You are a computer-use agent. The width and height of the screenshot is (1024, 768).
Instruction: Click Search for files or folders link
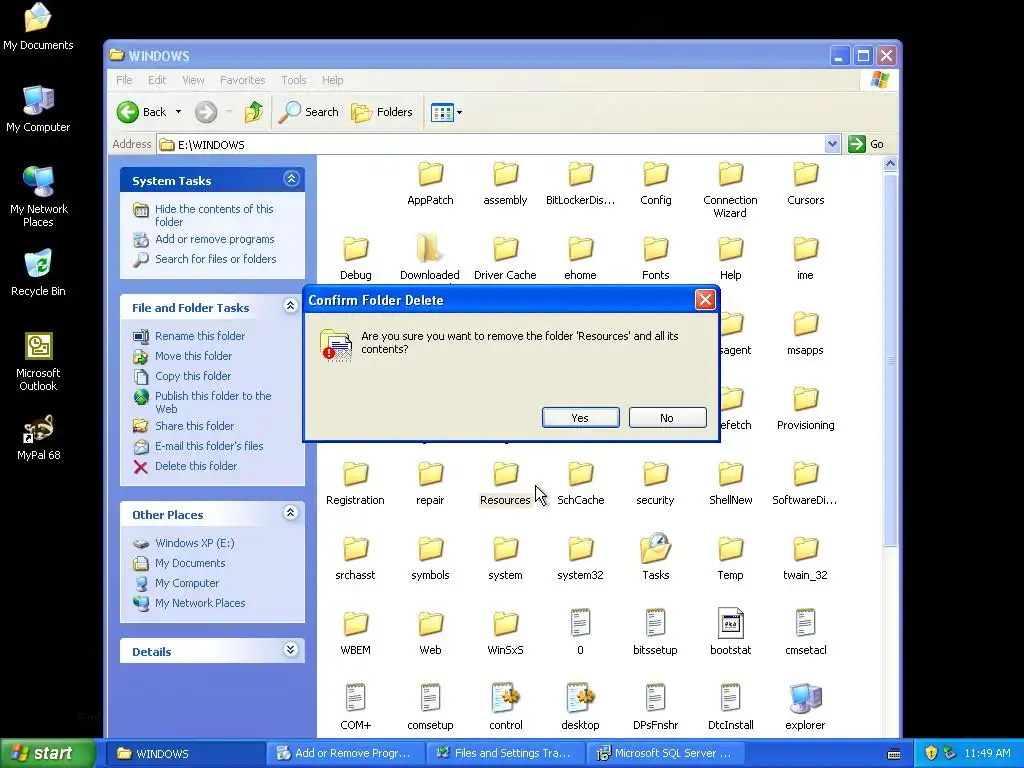(x=216, y=259)
